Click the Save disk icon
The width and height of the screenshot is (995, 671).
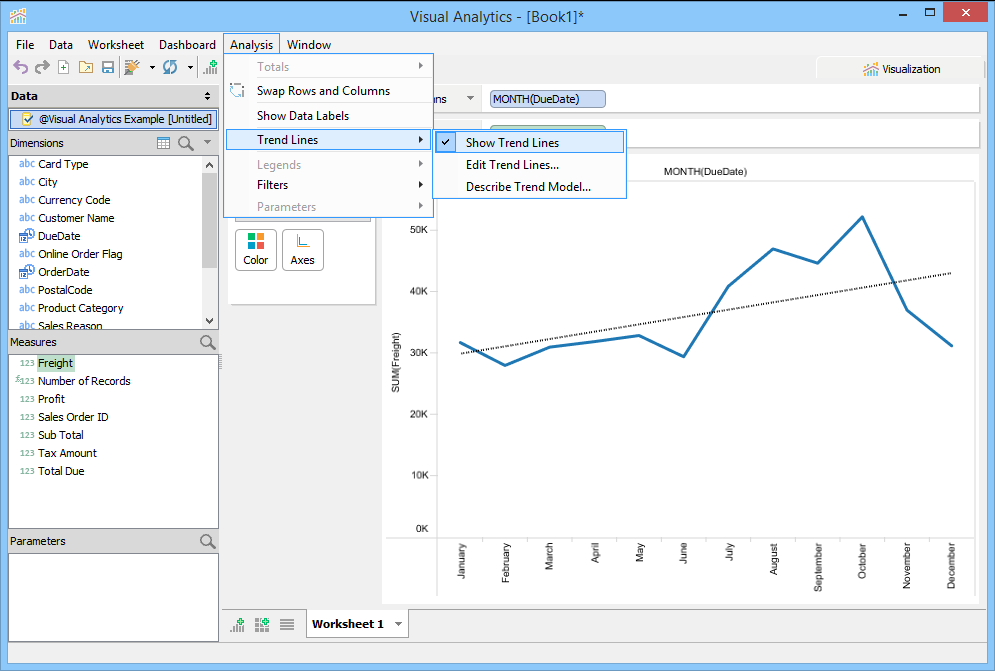pyautogui.click(x=108, y=67)
